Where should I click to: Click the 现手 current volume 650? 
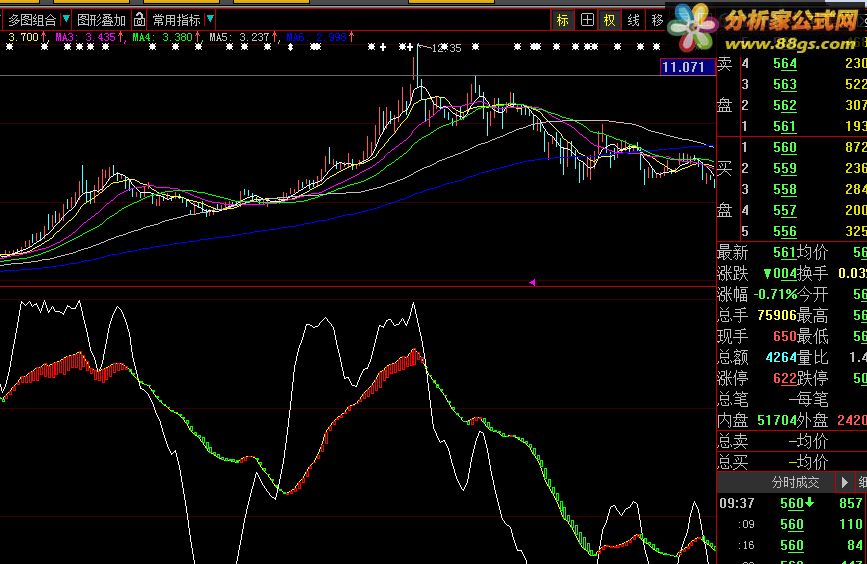point(785,336)
